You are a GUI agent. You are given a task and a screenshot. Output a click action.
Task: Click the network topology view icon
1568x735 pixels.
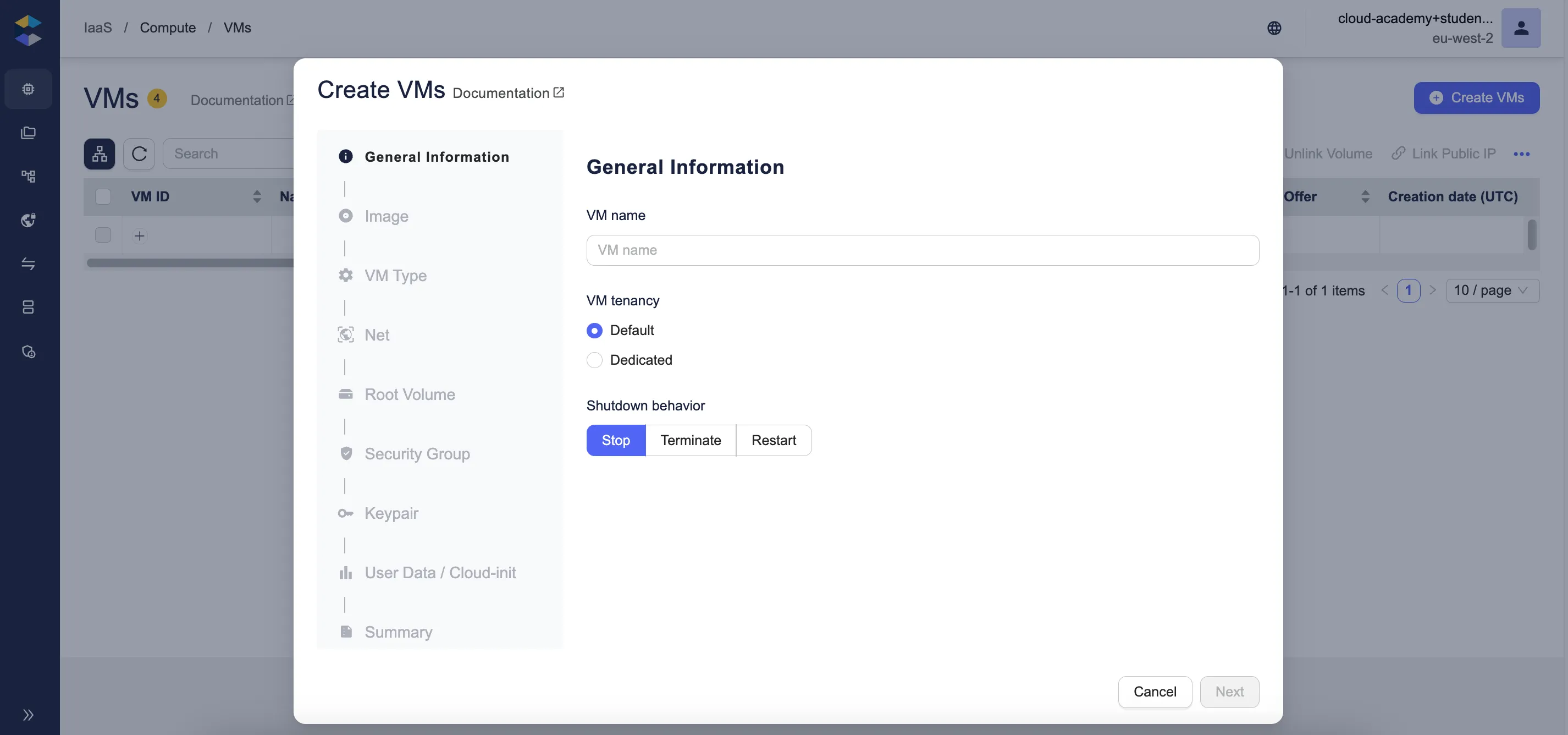pyautogui.click(x=99, y=153)
